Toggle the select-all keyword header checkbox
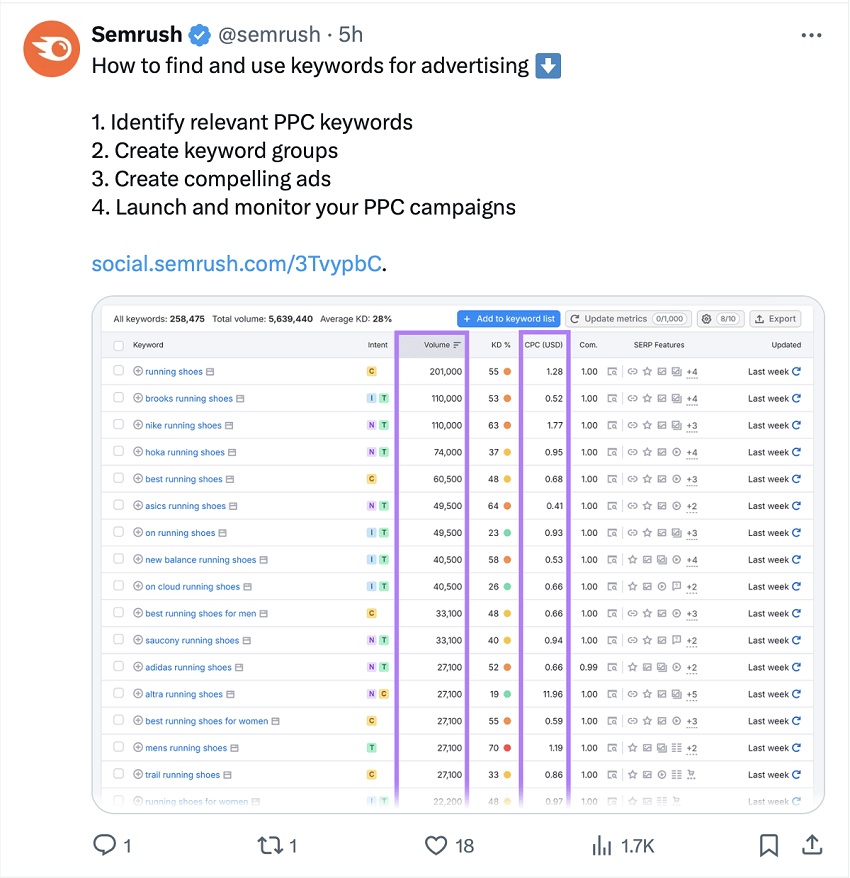The image size is (850, 878). pyautogui.click(x=118, y=345)
